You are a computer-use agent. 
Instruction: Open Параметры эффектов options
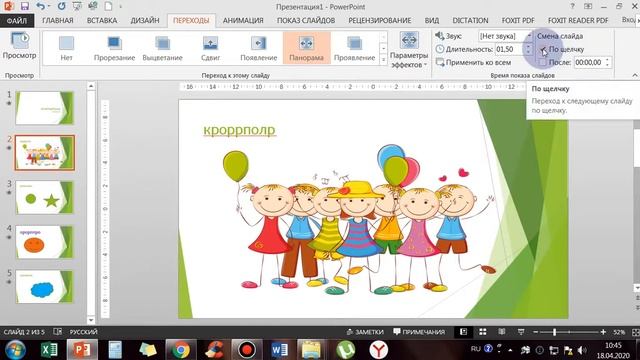click(409, 50)
